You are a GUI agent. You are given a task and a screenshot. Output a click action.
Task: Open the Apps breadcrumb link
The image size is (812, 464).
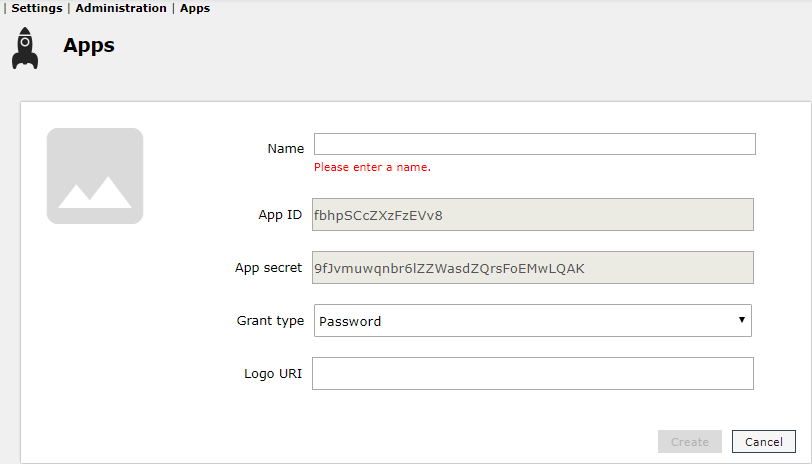pyautogui.click(x=195, y=8)
